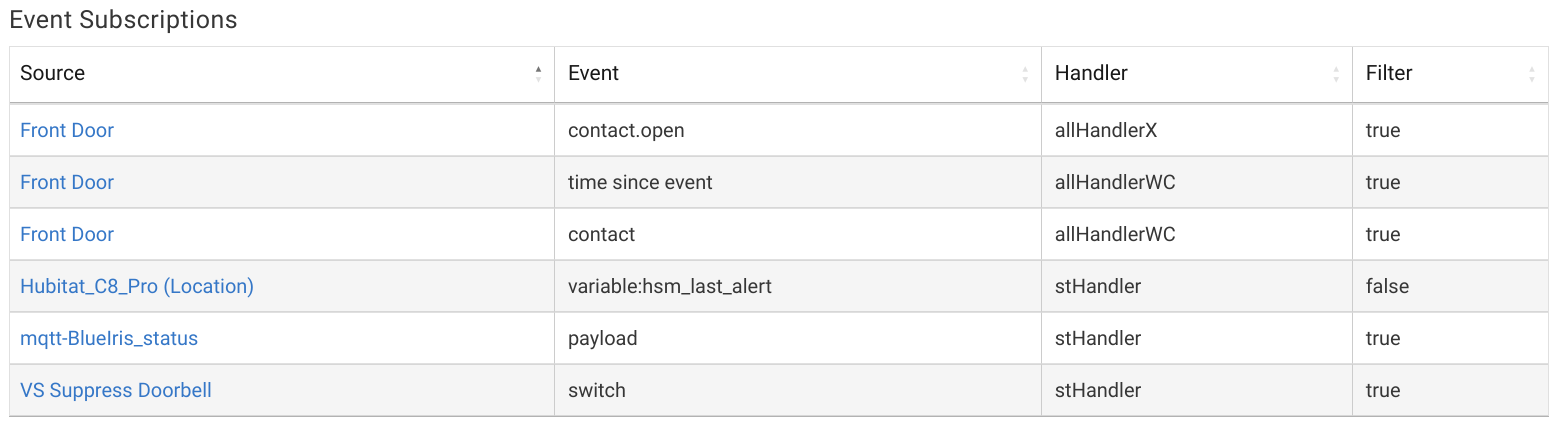Screen dimensions: 1559x436
Task: Click the sort arrows in Source column
Action: coord(538,73)
